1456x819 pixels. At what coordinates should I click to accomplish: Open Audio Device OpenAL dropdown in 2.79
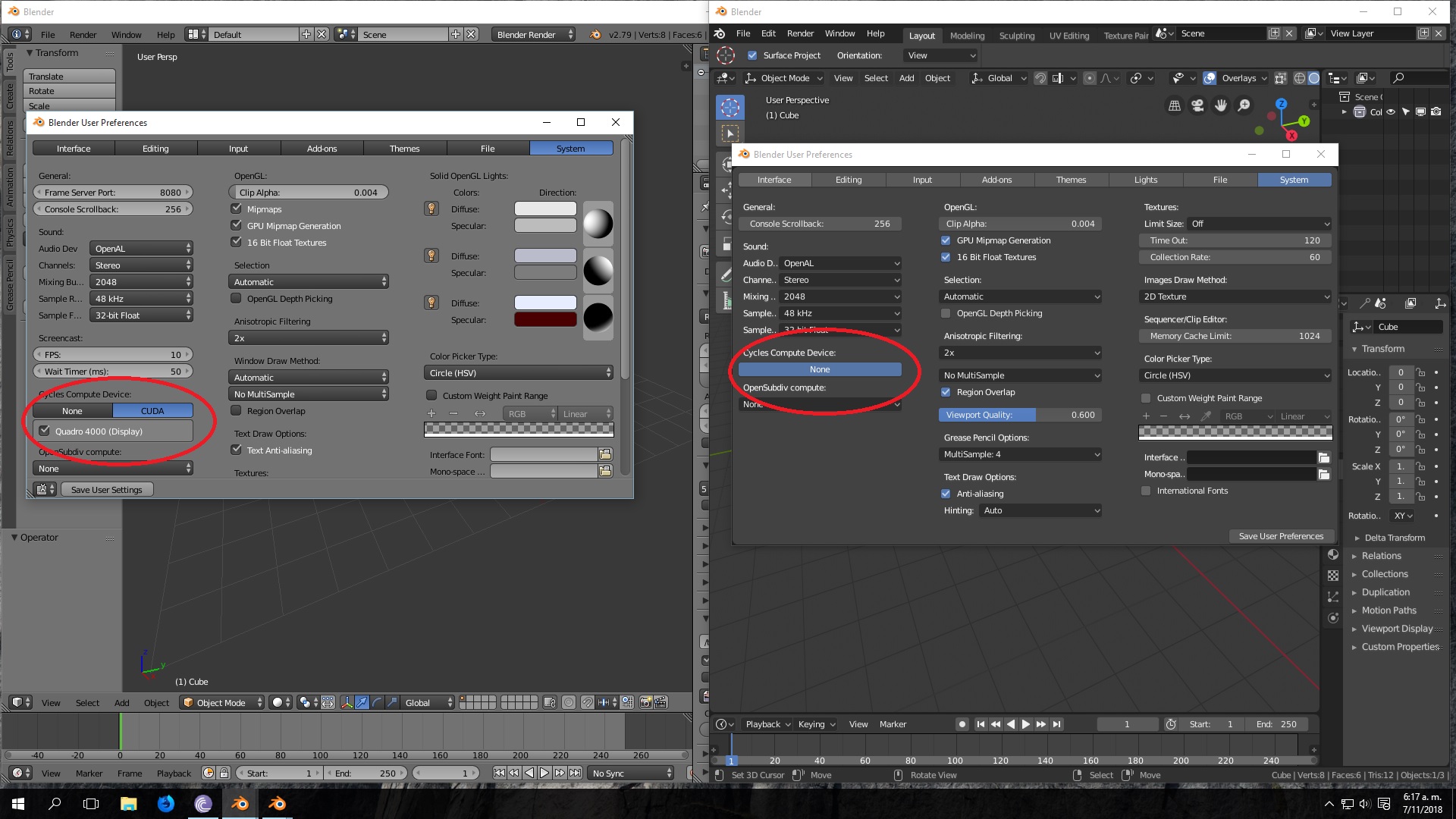pyautogui.click(x=141, y=248)
